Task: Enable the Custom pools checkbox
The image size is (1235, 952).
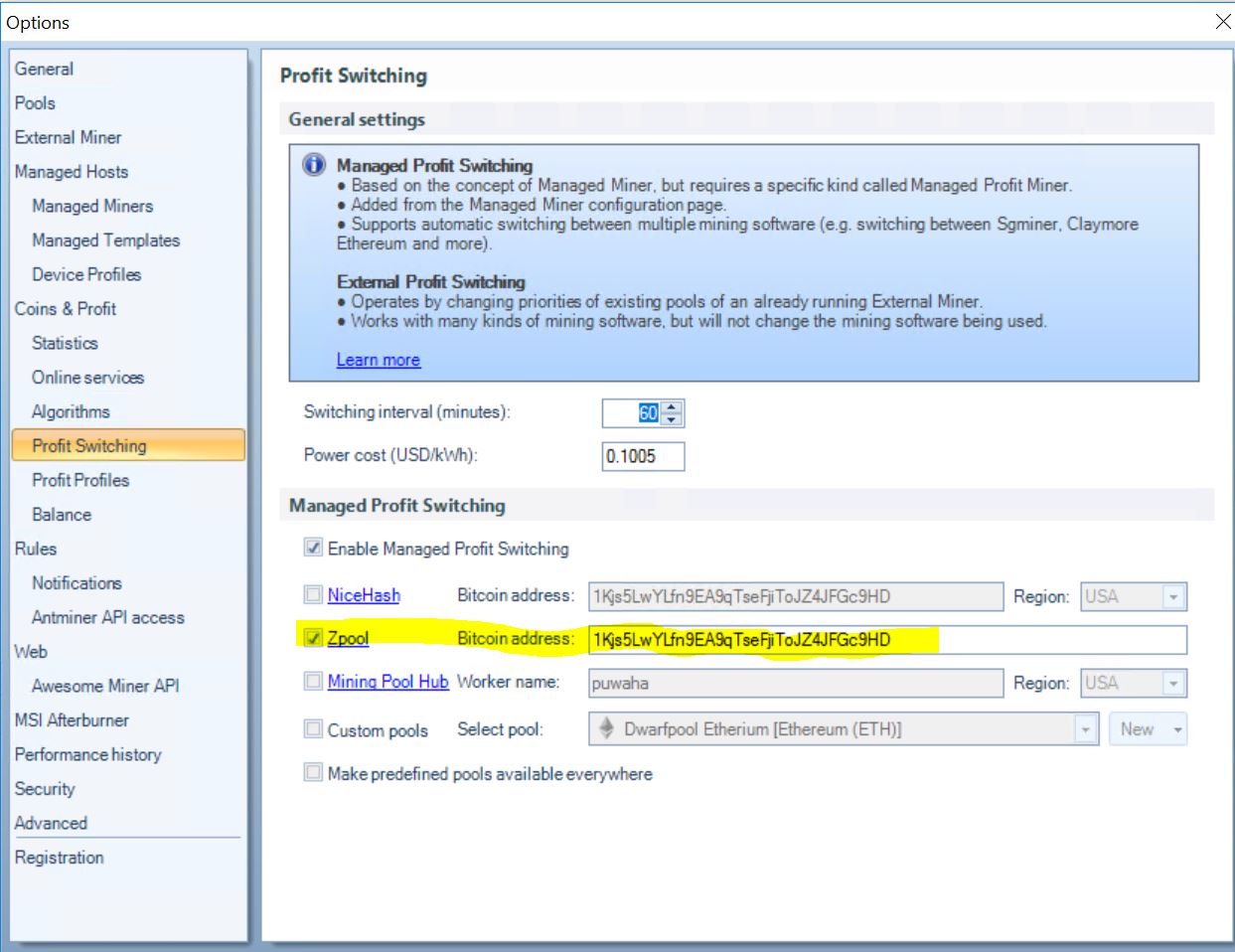Action: [x=313, y=728]
